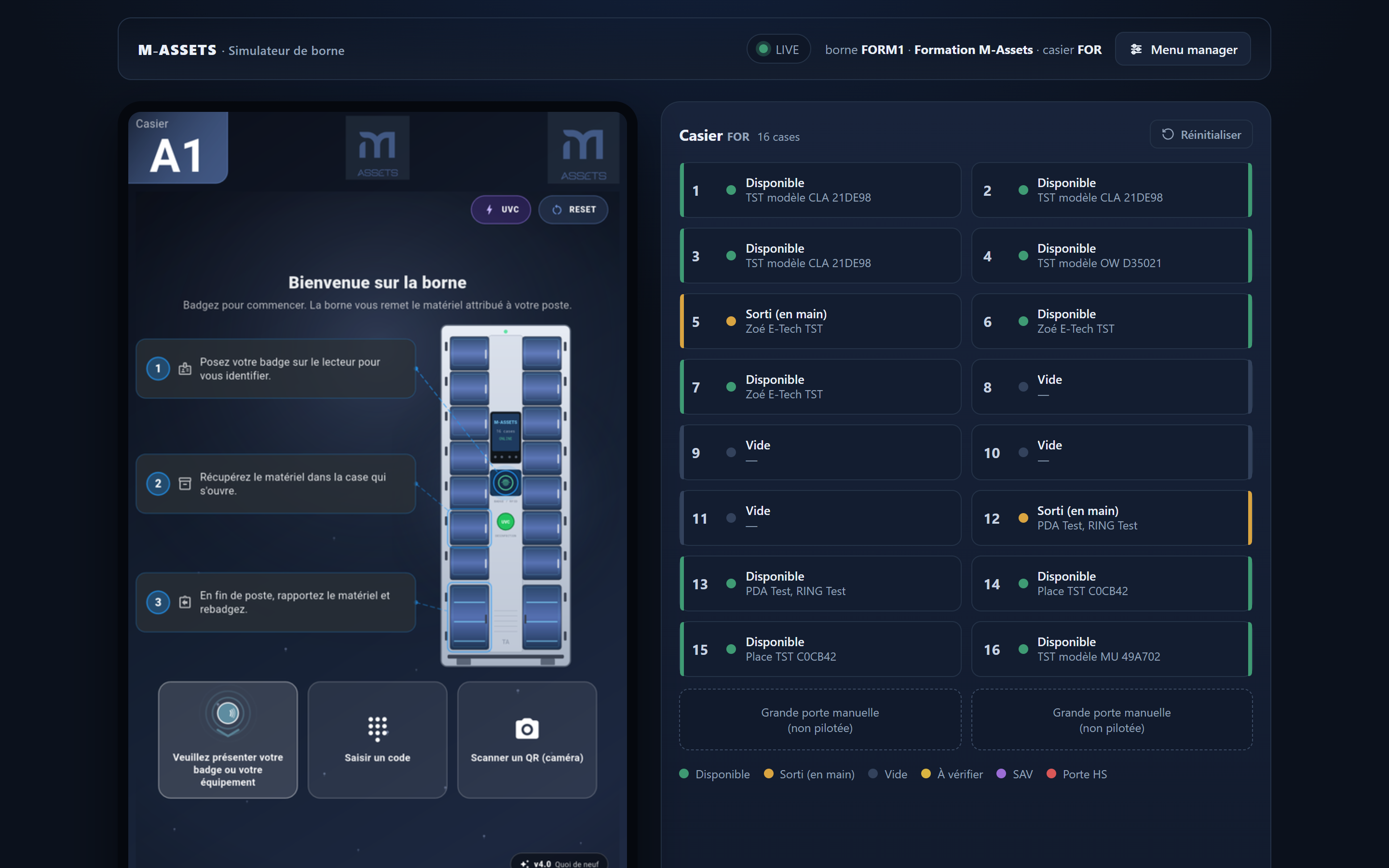Click the badge icon in step 1
This screenshot has width=1389, height=868.
(x=185, y=368)
